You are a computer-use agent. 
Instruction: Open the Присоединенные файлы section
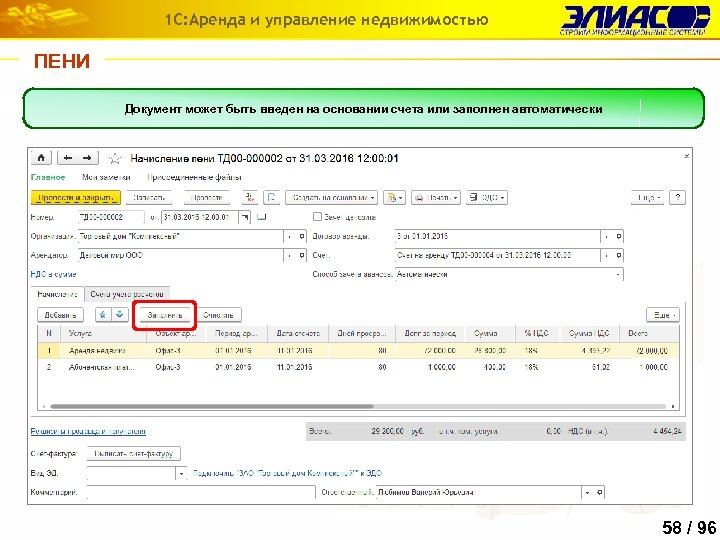point(194,177)
